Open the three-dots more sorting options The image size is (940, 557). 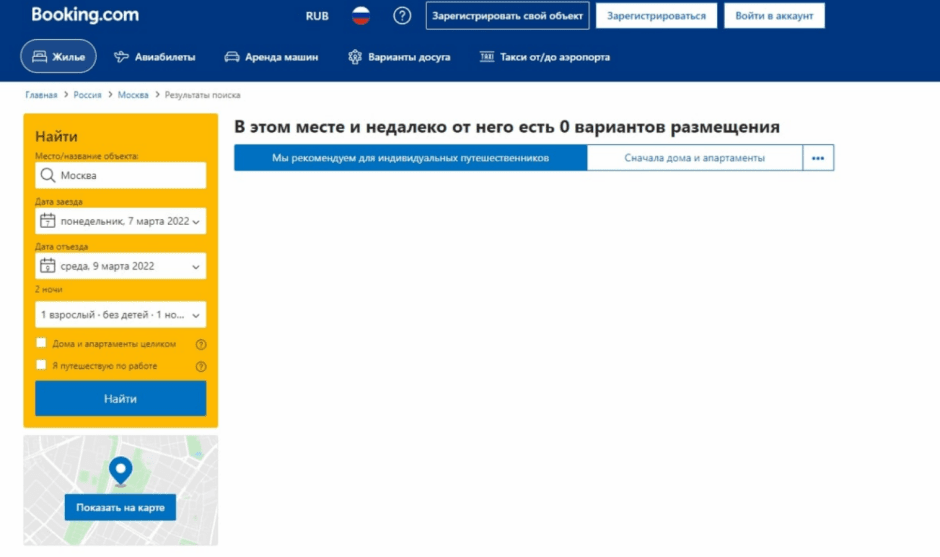pos(818,158)
